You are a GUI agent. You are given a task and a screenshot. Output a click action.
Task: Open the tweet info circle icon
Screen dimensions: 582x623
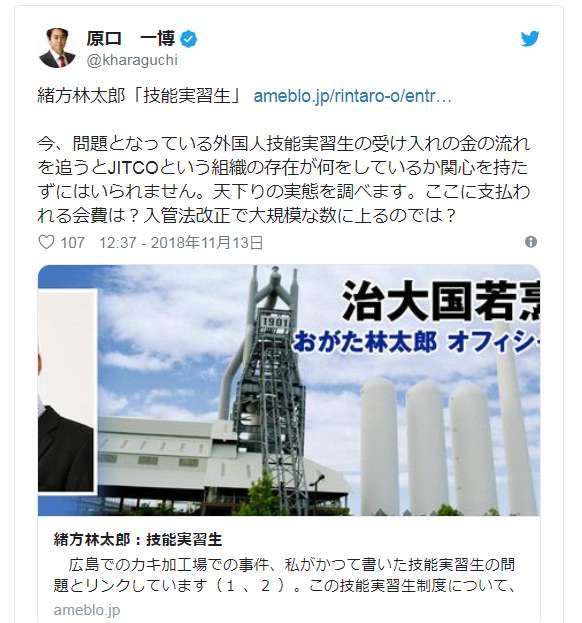[x=531, y=242]
